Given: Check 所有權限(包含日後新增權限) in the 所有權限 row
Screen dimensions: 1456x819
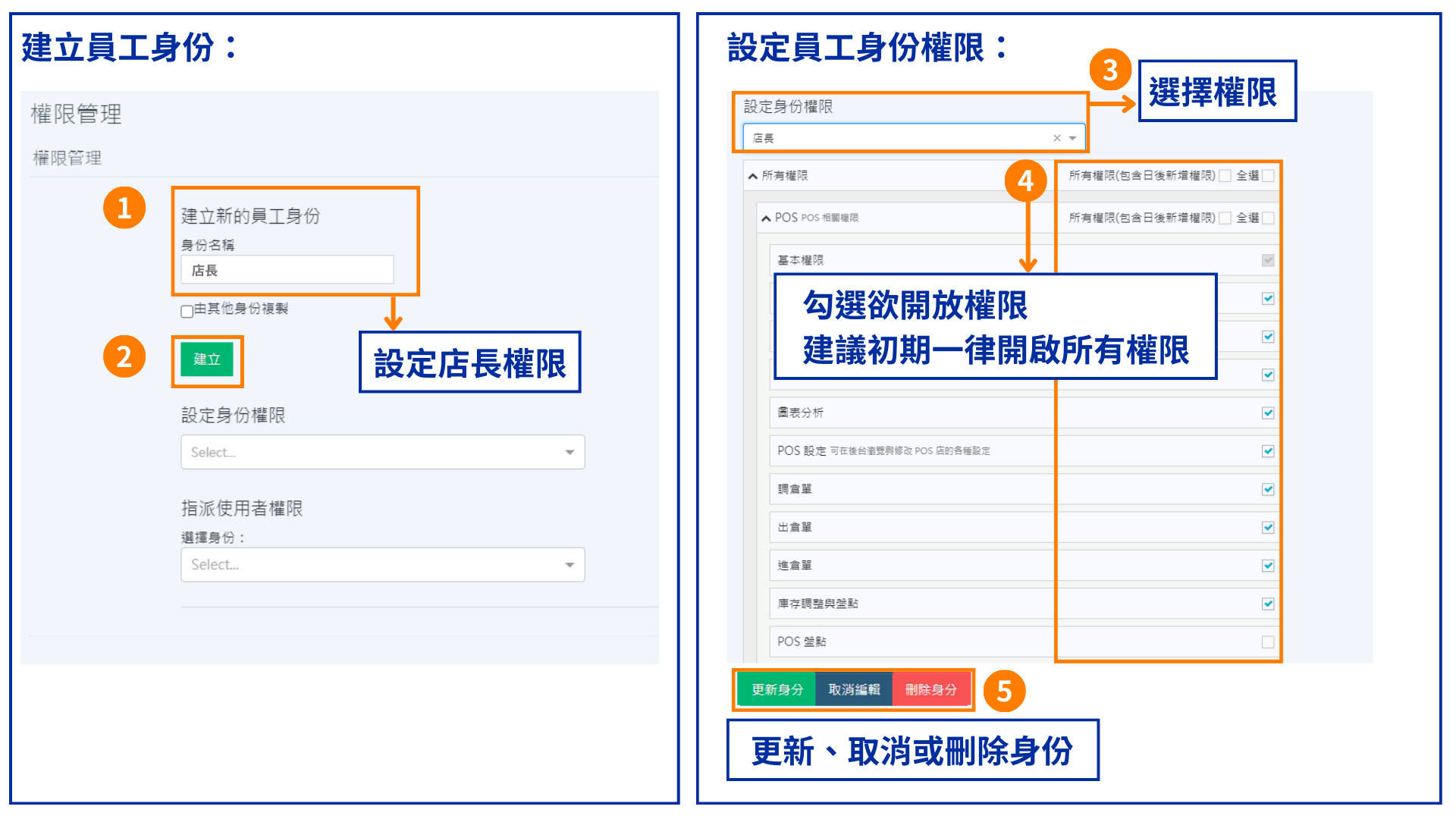Looking at the screenshot, I should pyautogui.click(x=1225, y=176).
